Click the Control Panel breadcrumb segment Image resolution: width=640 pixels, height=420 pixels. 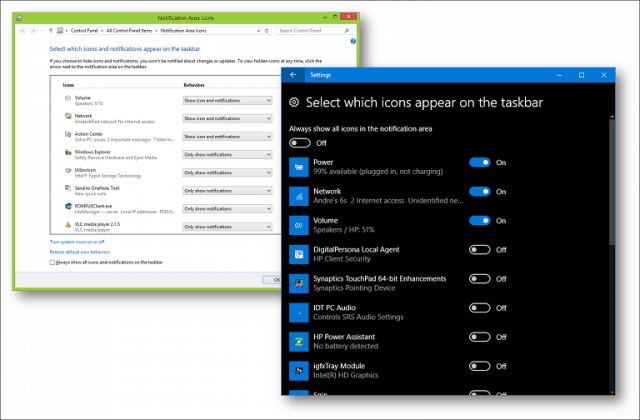tap(84, 31)
